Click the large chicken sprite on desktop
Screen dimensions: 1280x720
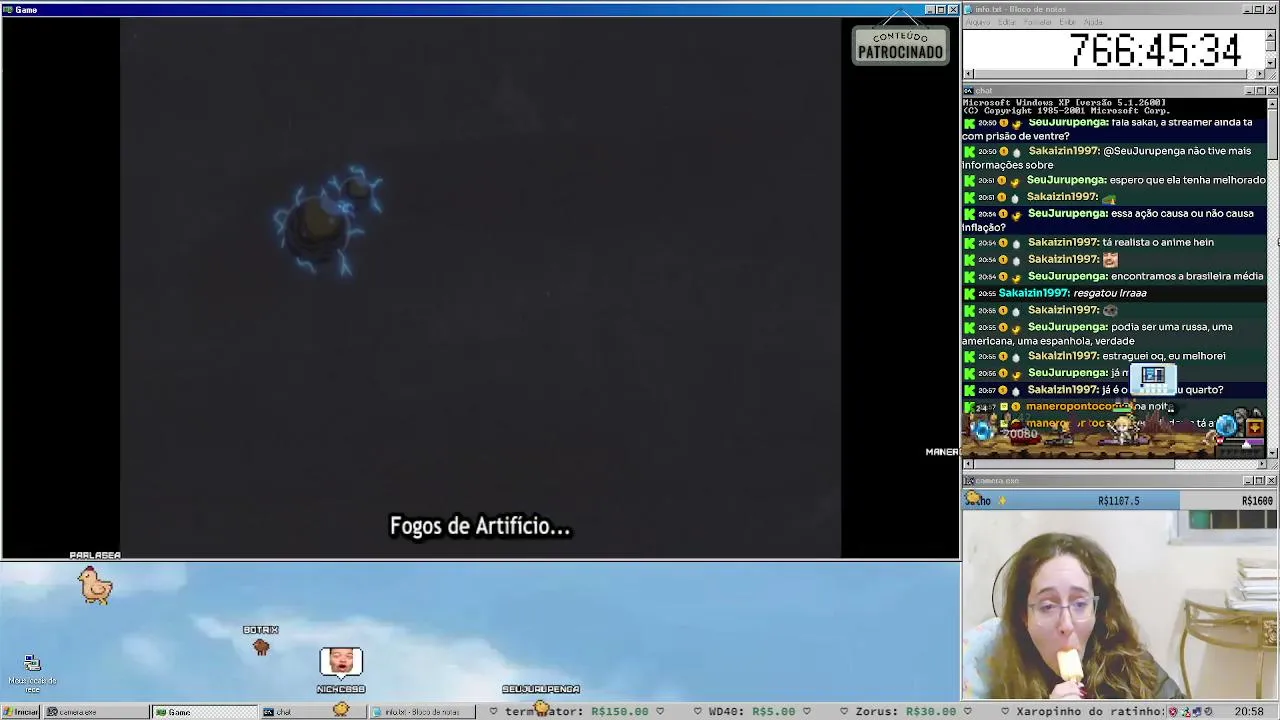(95, 585)
